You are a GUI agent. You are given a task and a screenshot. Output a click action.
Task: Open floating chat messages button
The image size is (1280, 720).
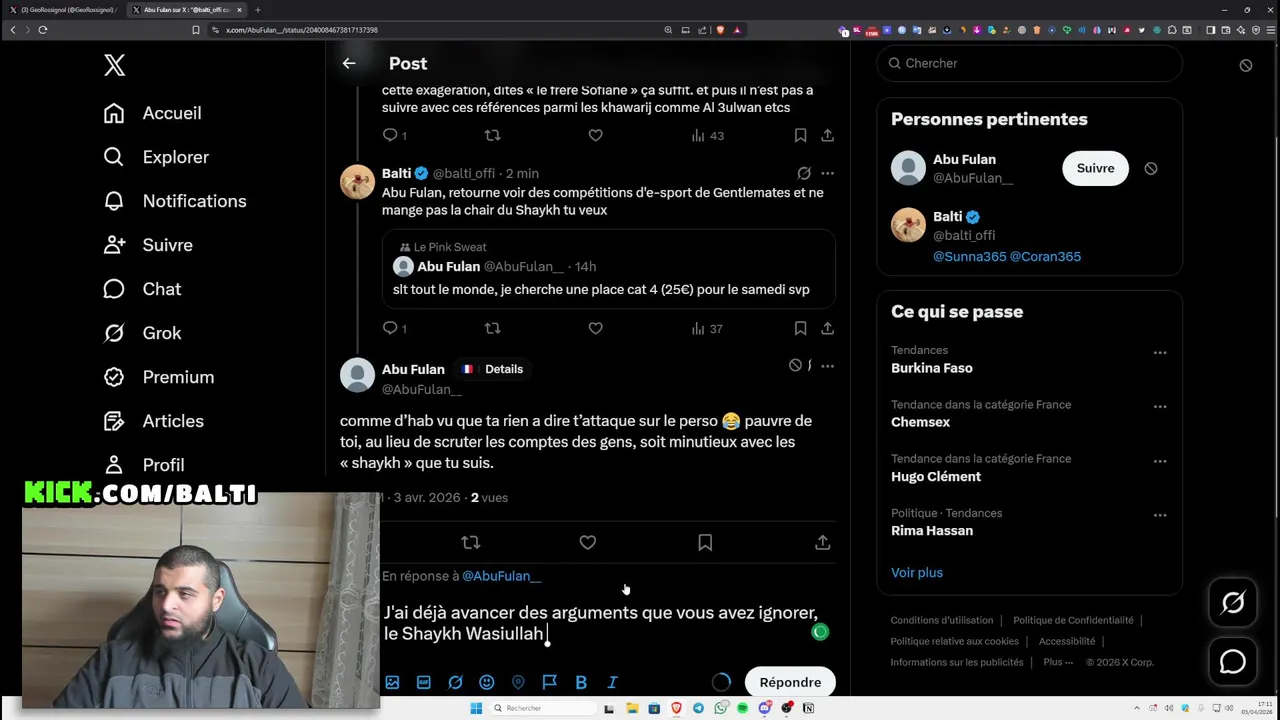click(1233, 662)
